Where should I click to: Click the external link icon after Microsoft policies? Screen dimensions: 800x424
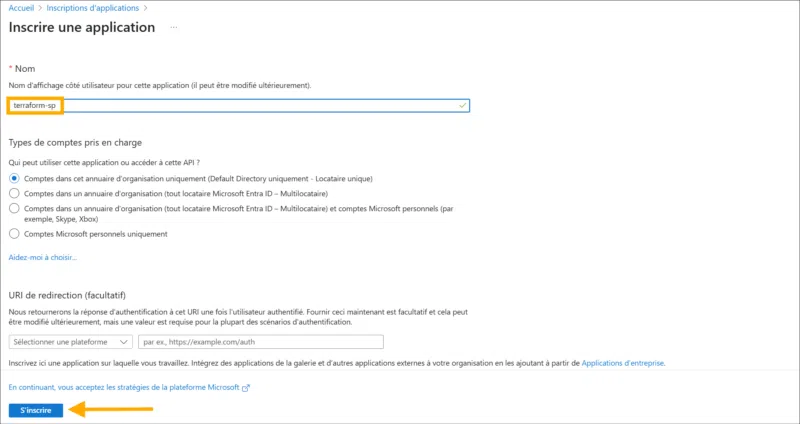(x=246, y=387)
